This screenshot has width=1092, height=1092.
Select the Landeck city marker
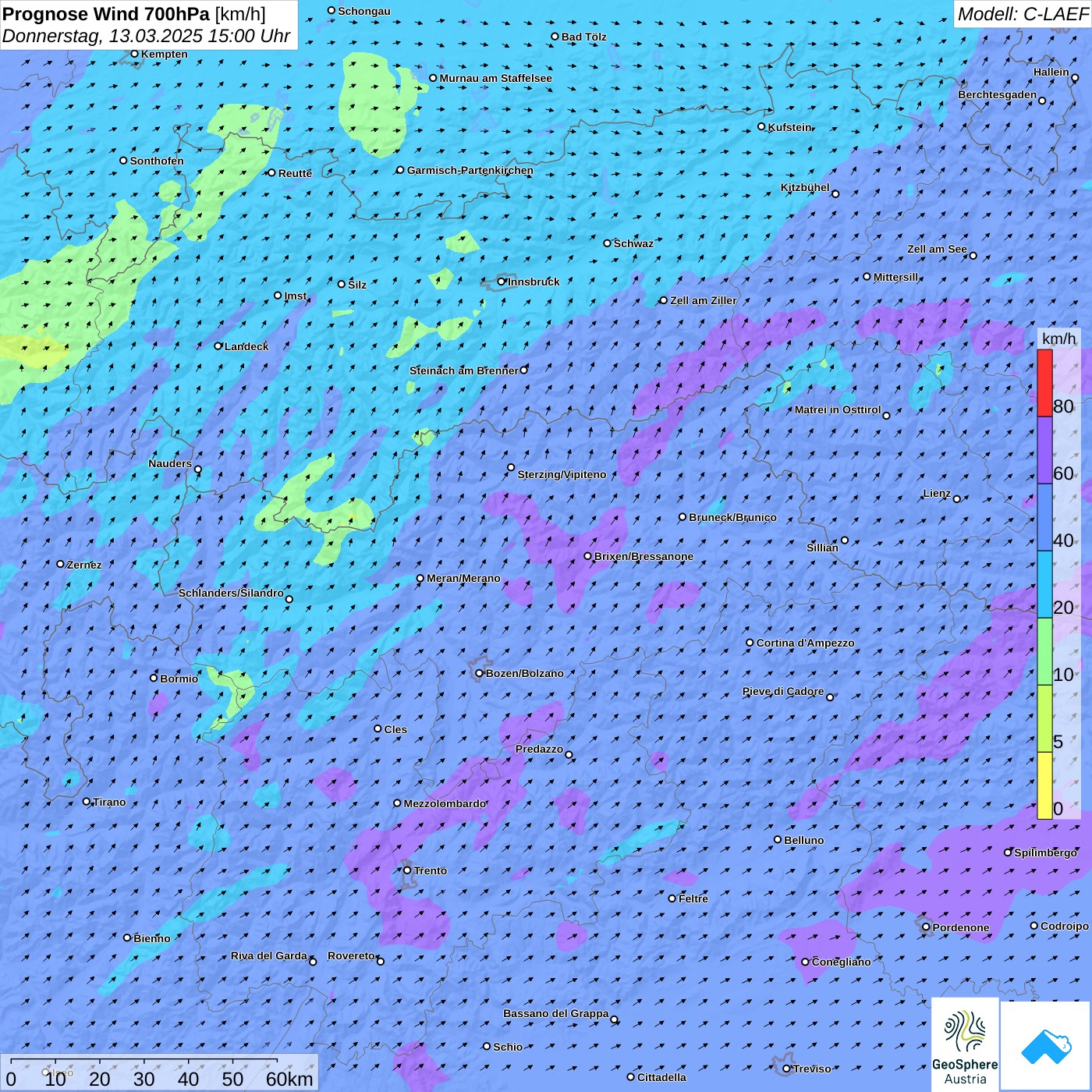coord(218,346)
